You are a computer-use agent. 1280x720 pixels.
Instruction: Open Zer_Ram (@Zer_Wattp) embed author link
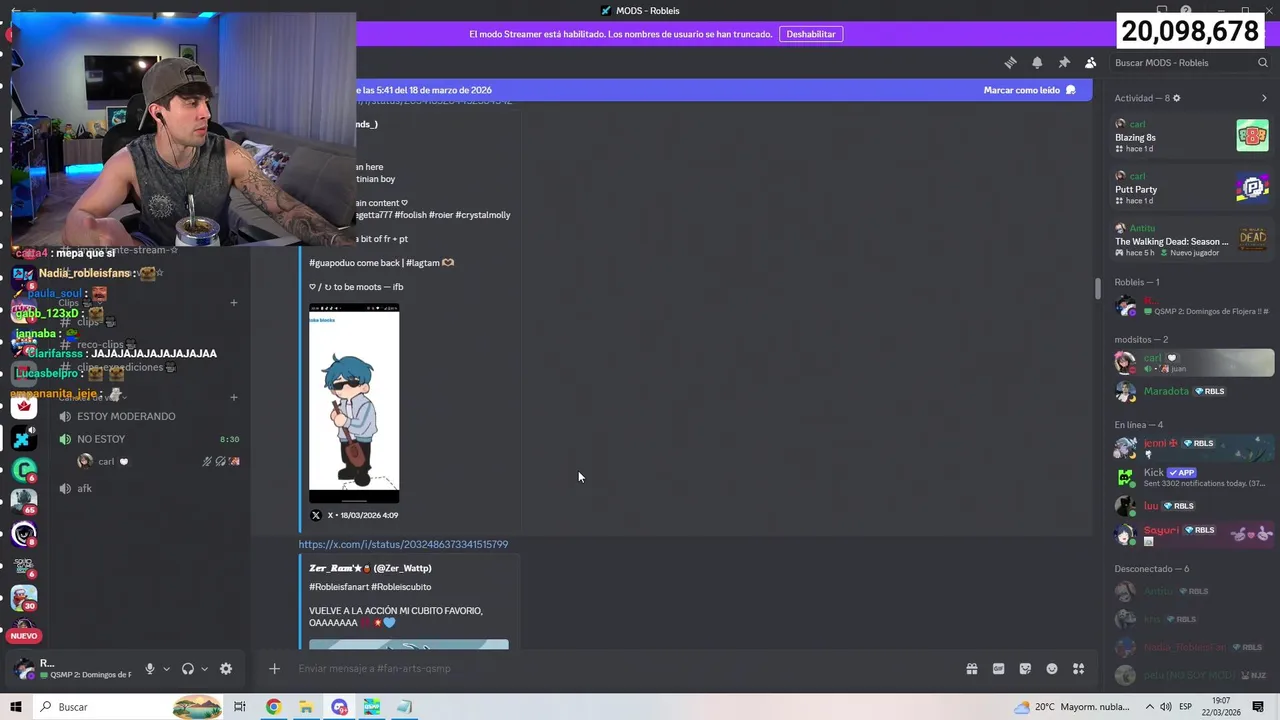[x=370, y=568]
